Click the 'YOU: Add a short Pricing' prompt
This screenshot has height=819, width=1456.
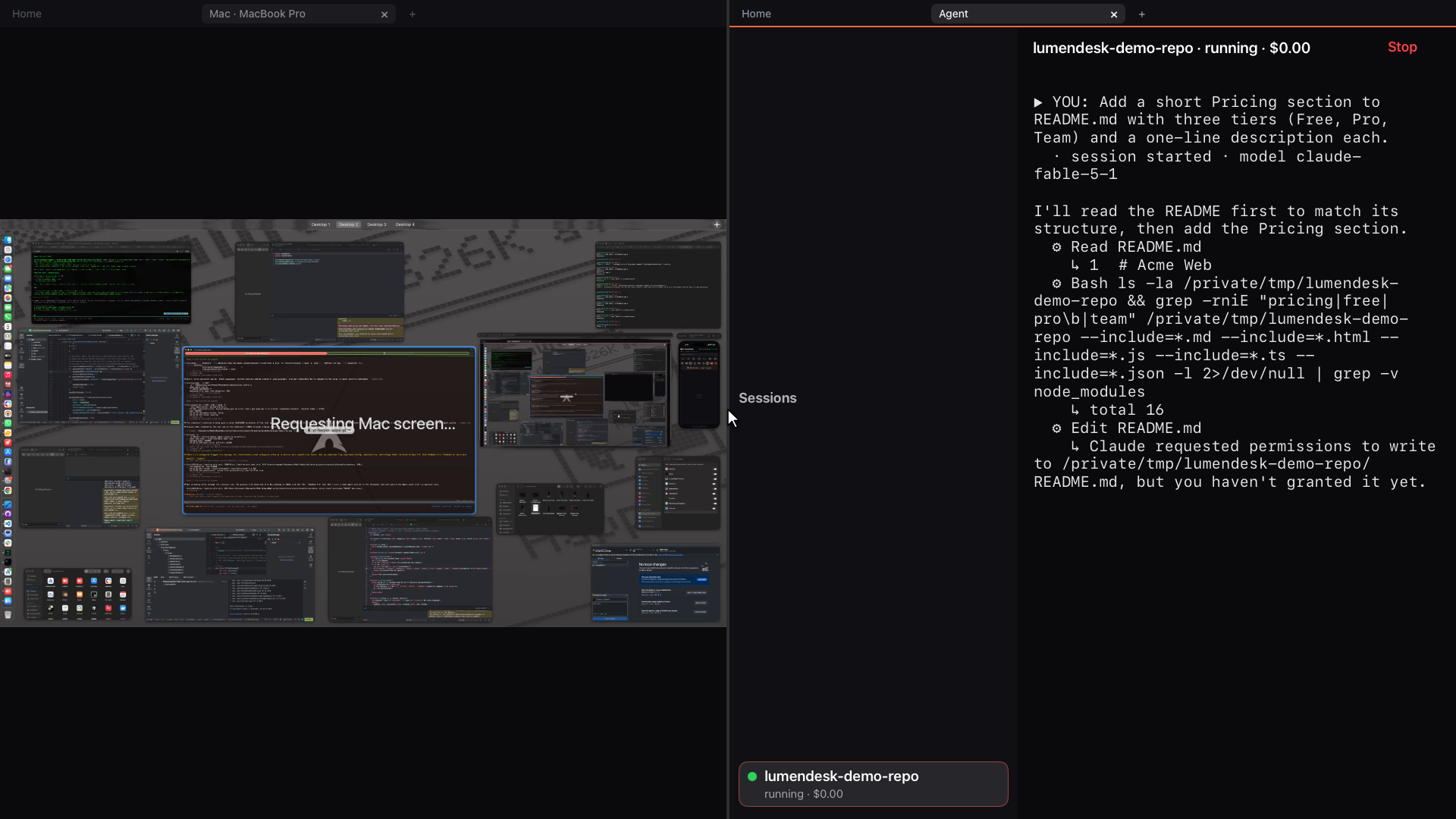coord(1211,120)
